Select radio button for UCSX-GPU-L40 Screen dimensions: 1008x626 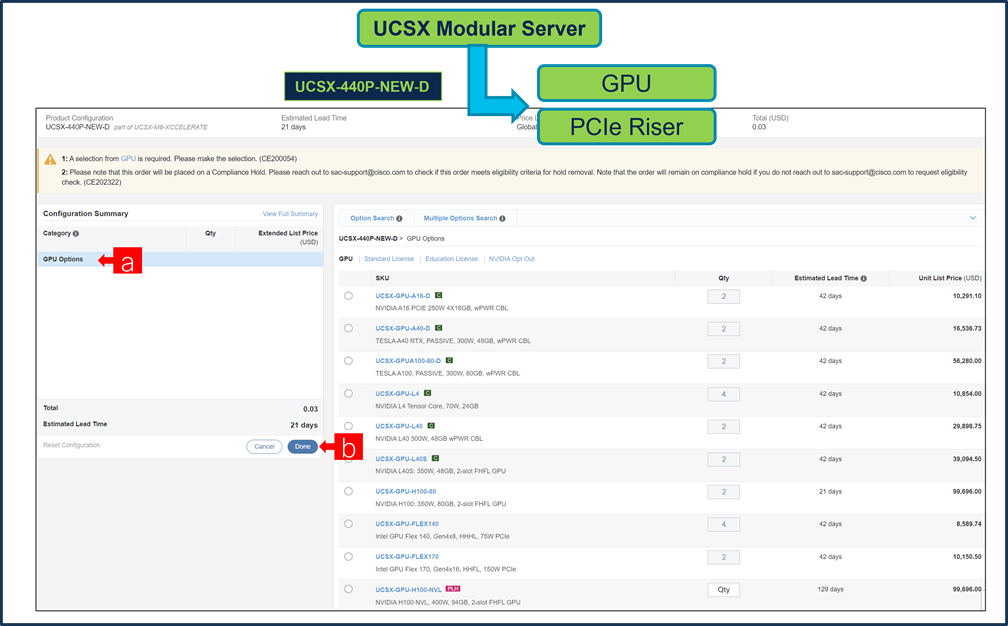348,426
